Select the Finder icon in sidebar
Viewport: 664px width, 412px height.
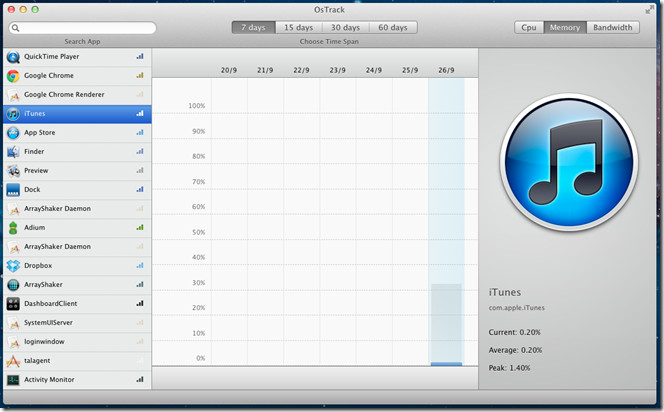point(13,152)
